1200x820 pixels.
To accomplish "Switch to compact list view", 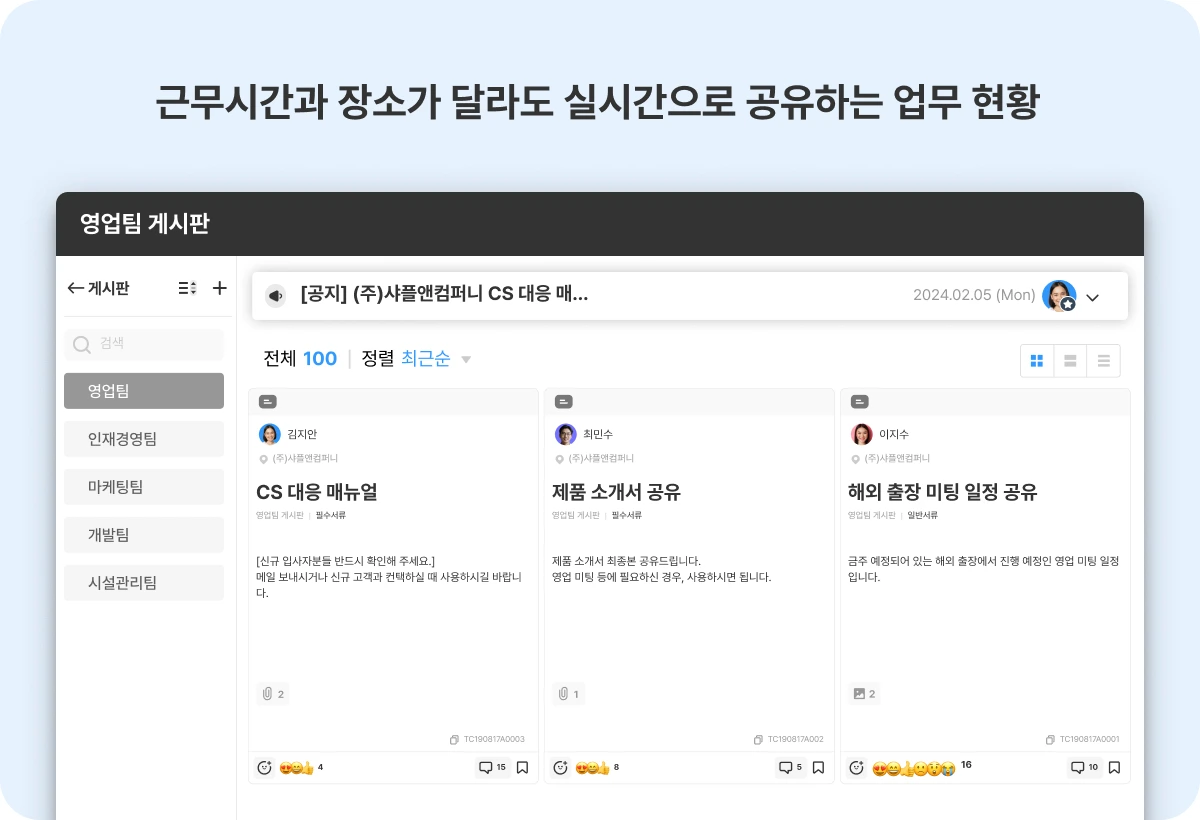I will click(x=1104, y=361).
